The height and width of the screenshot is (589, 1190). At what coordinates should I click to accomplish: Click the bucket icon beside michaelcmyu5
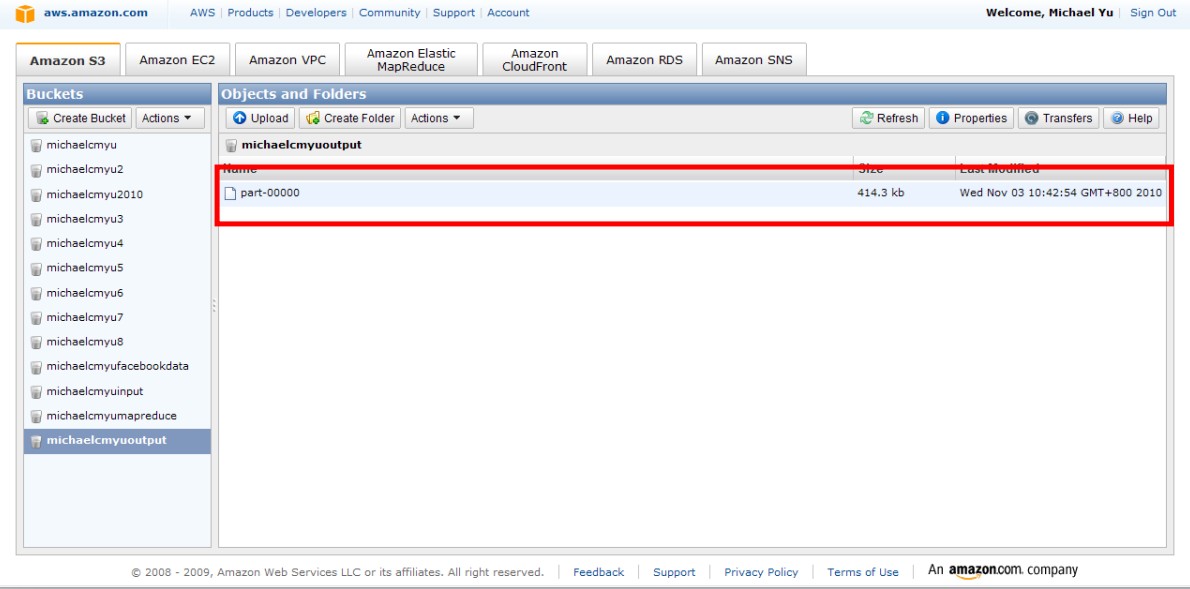tap(36, 269)
